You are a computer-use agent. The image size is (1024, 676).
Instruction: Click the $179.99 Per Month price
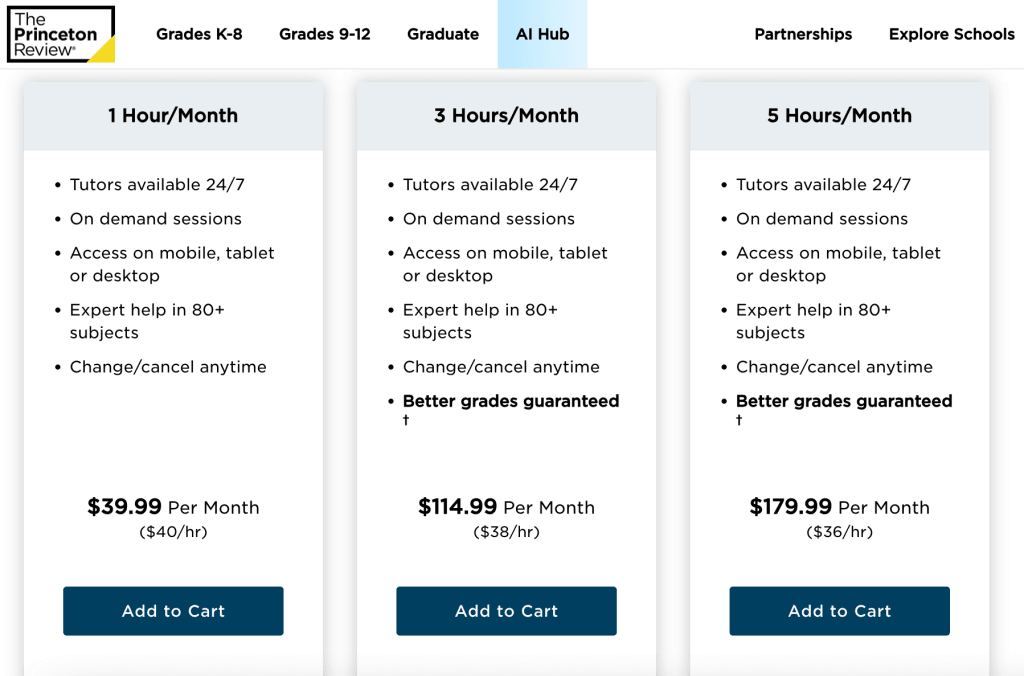[839, 507]
